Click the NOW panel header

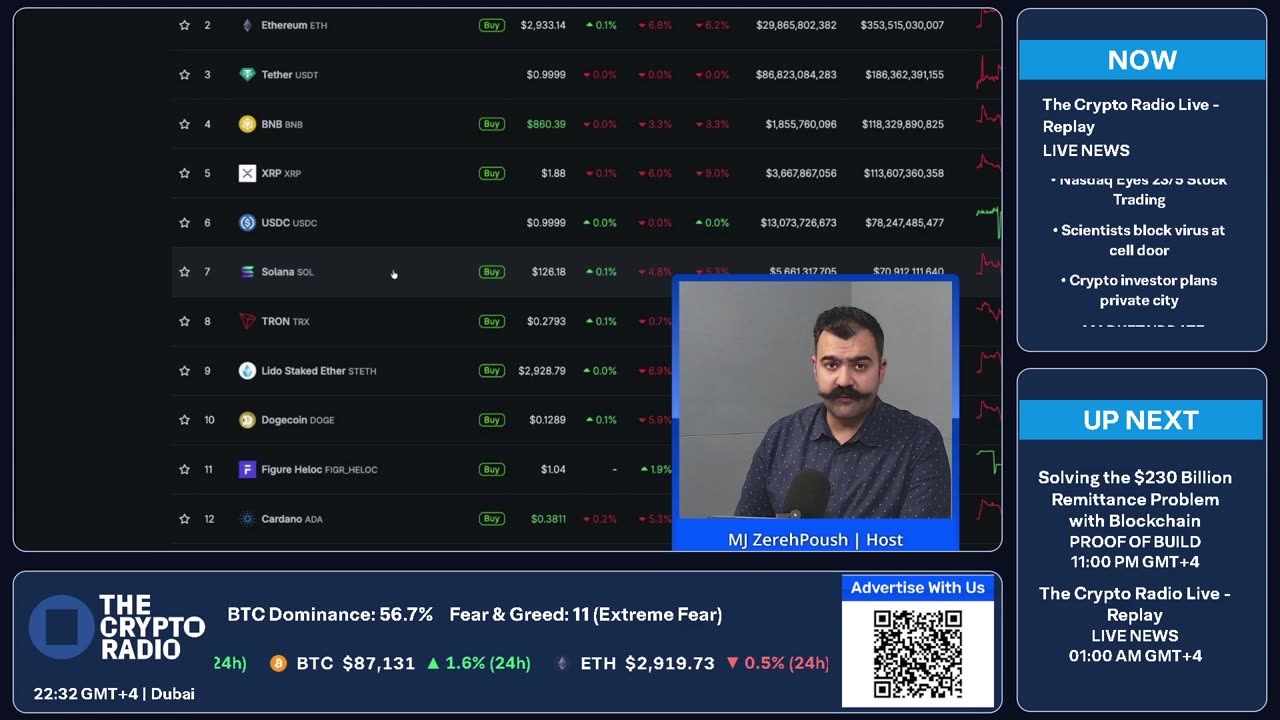coord(1142,60)
